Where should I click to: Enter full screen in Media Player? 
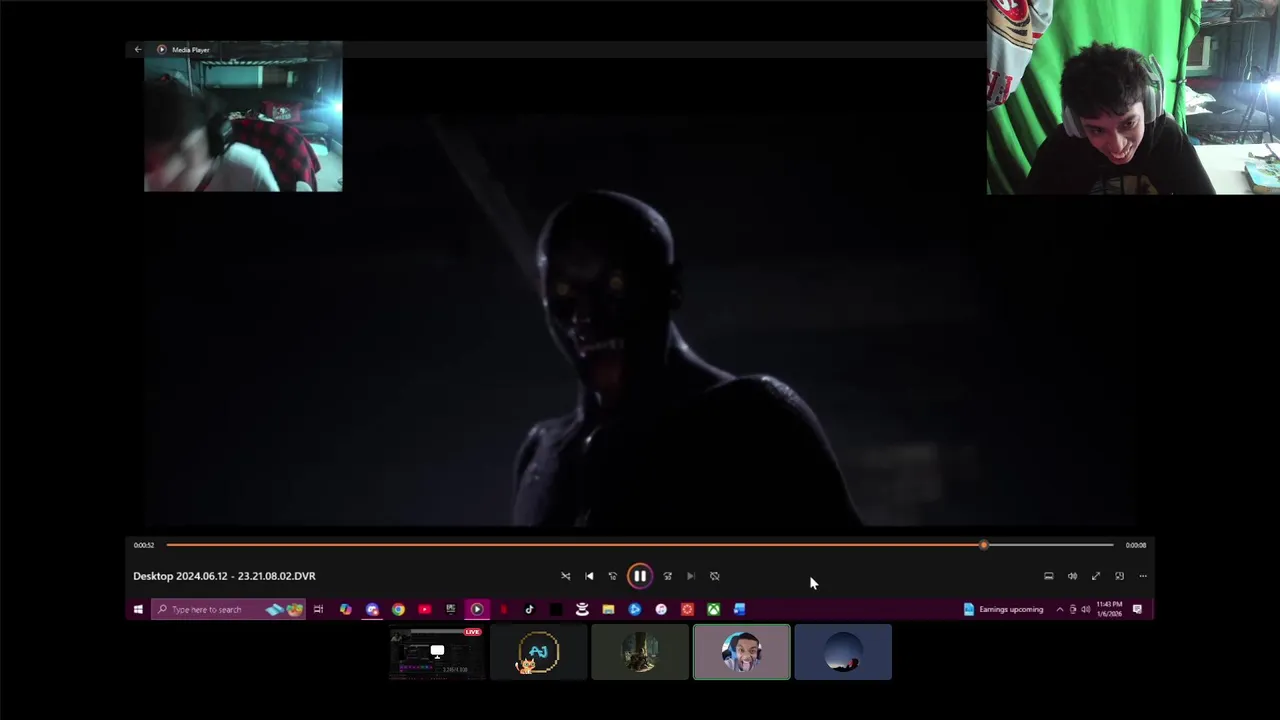point(1096,576)
